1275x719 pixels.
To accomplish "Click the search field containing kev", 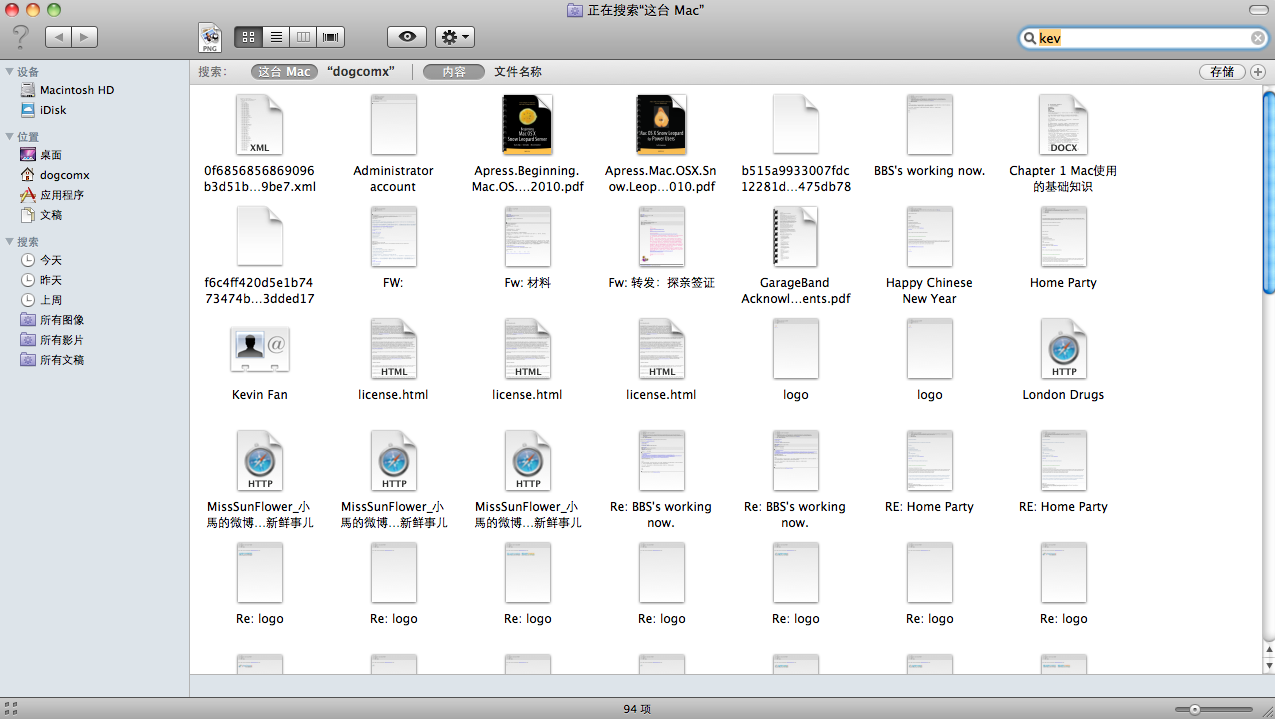I will pos(1144,38).
